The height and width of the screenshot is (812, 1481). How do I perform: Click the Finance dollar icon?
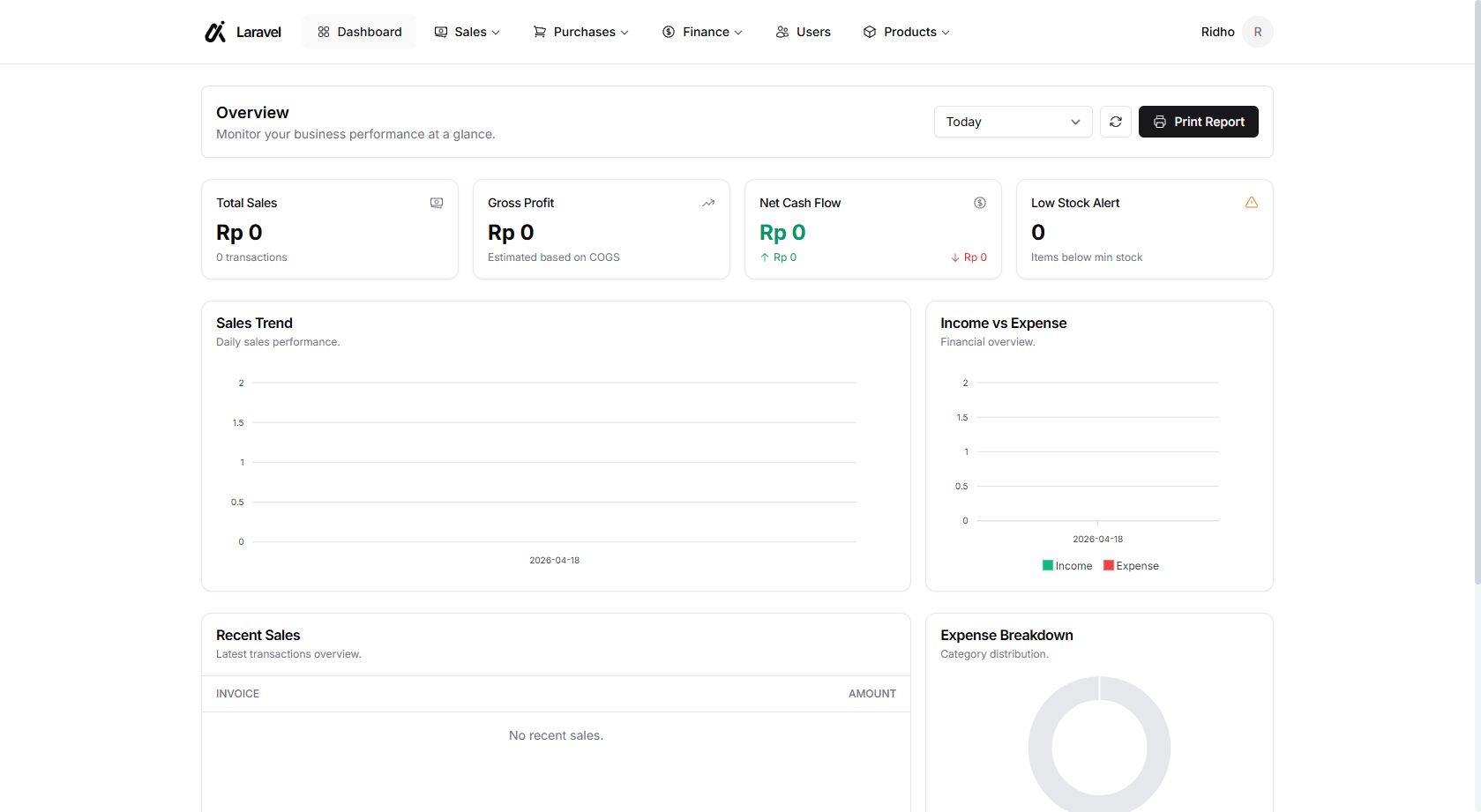(669, 32)
